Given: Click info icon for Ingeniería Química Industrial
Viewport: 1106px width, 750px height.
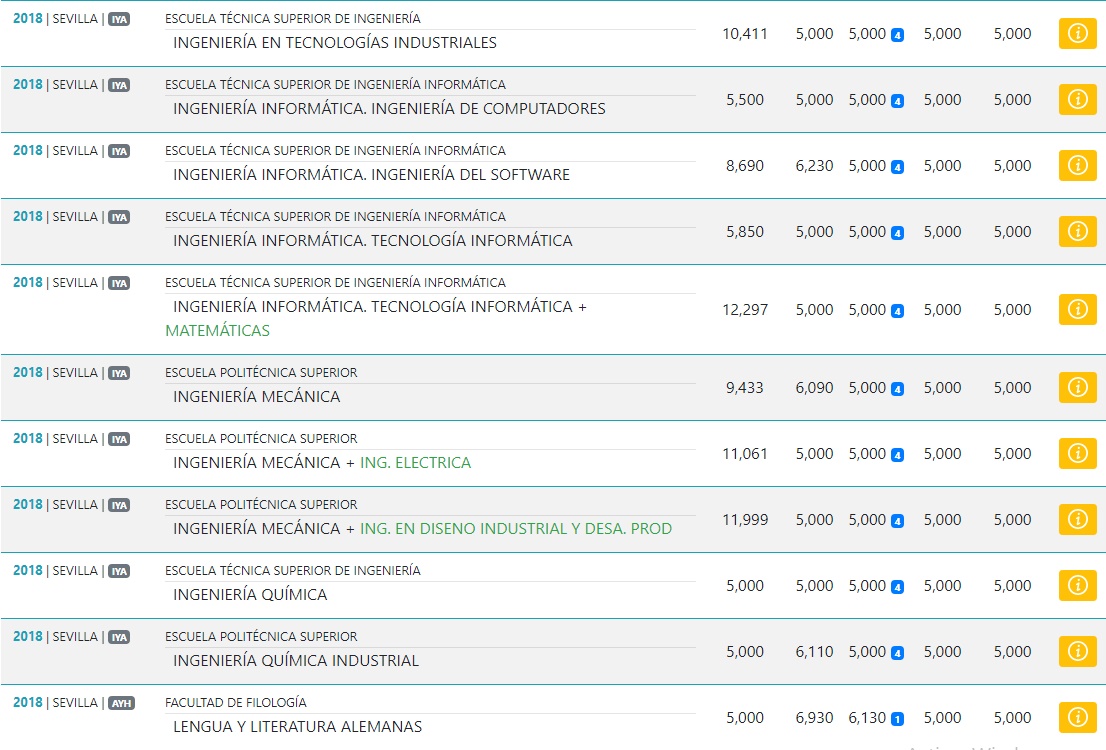Looking at the screenshot, I should 1077,651.
